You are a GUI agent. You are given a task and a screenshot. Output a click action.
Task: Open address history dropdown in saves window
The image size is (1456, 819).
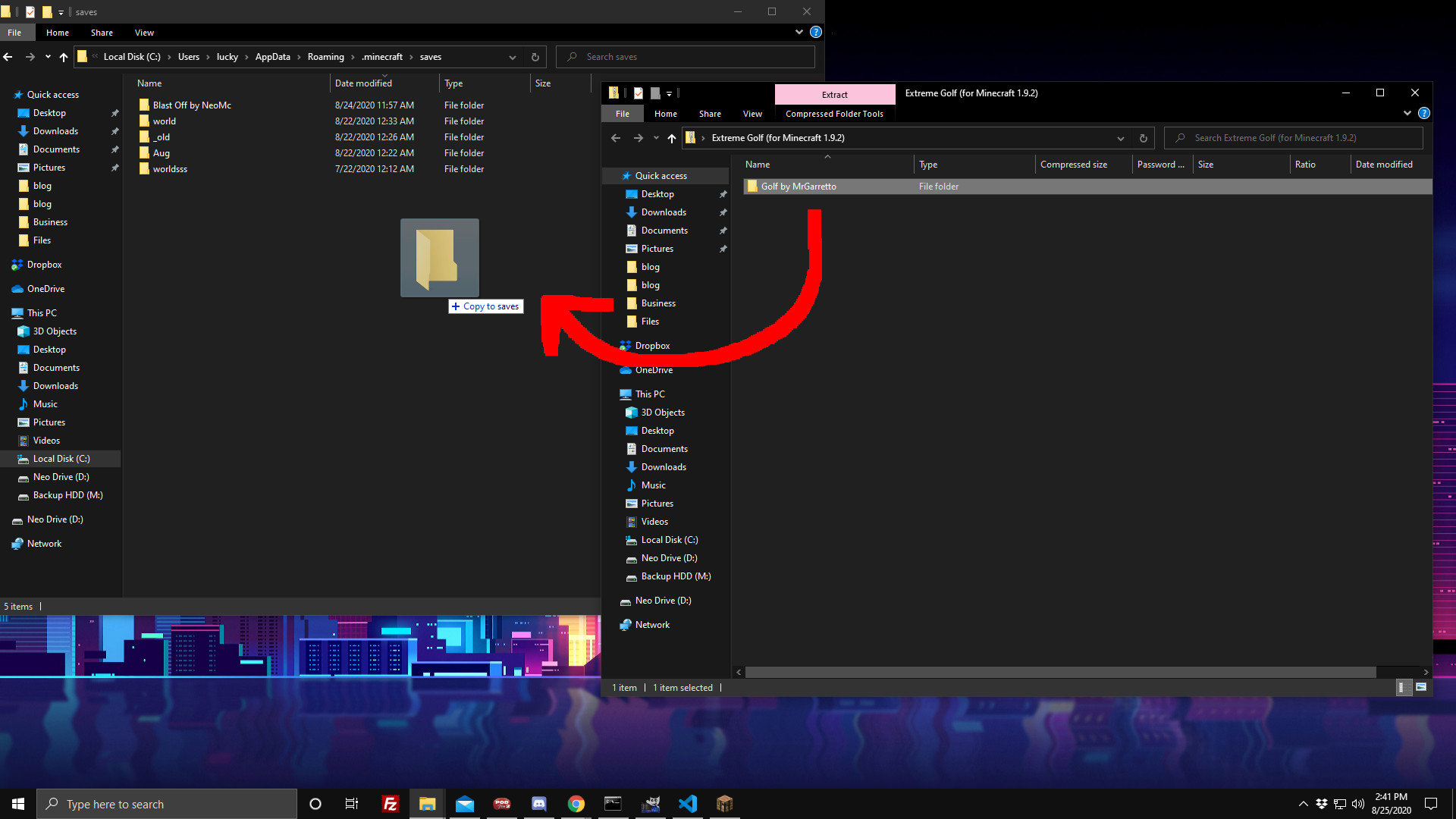[x=513, y=57]
